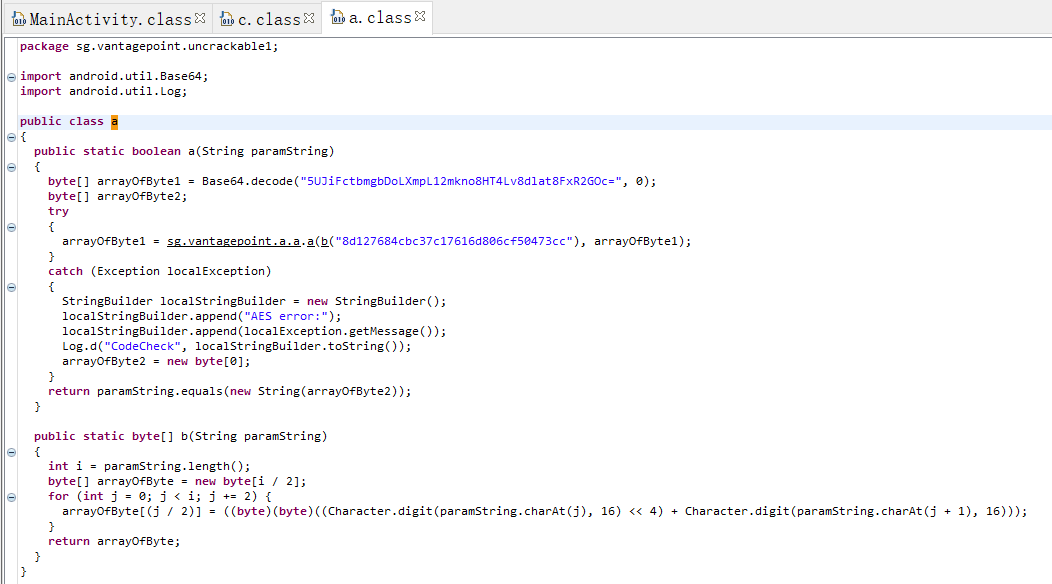Click the public static boolean a signature
The height and width of the screenshot is (584, 1052).
point(184,151)
